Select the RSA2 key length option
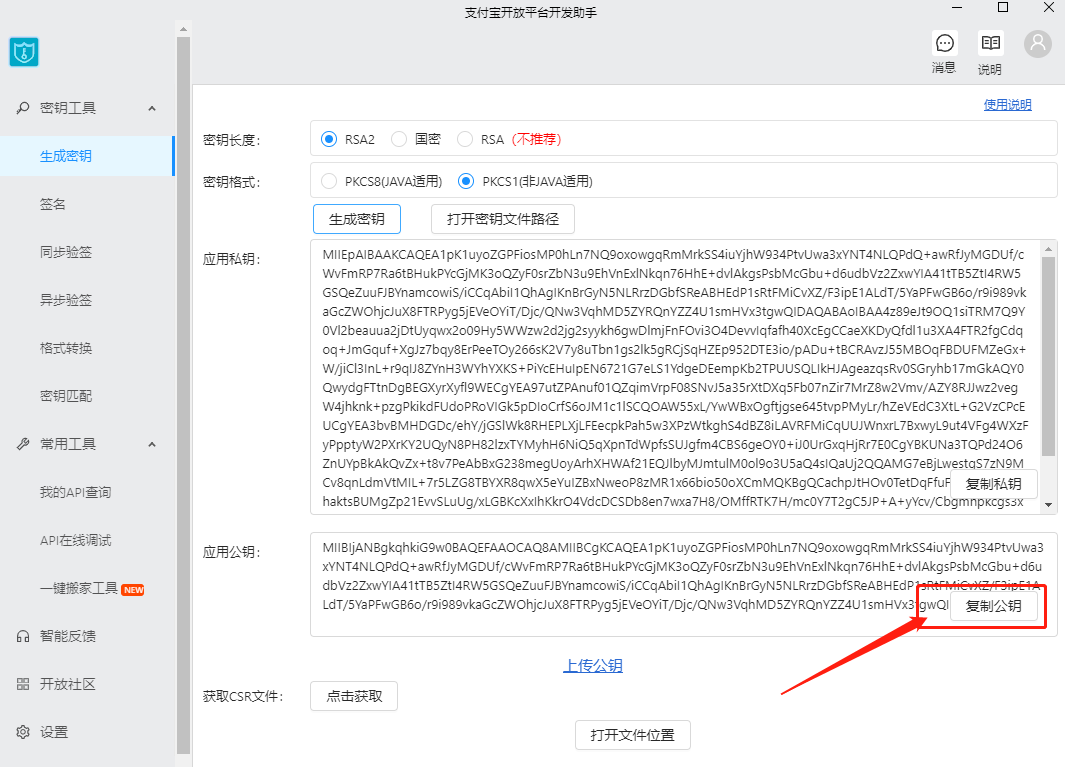 pyautogui.click(x=329, y=139)
